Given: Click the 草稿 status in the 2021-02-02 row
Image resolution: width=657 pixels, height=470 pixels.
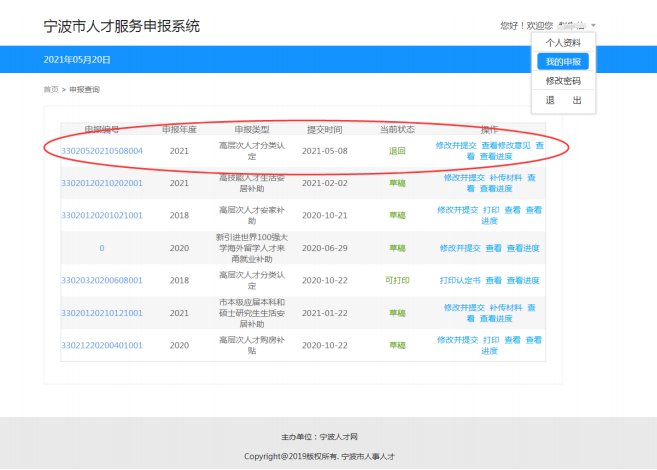Looking at the screenshot, I should [397, 183].
